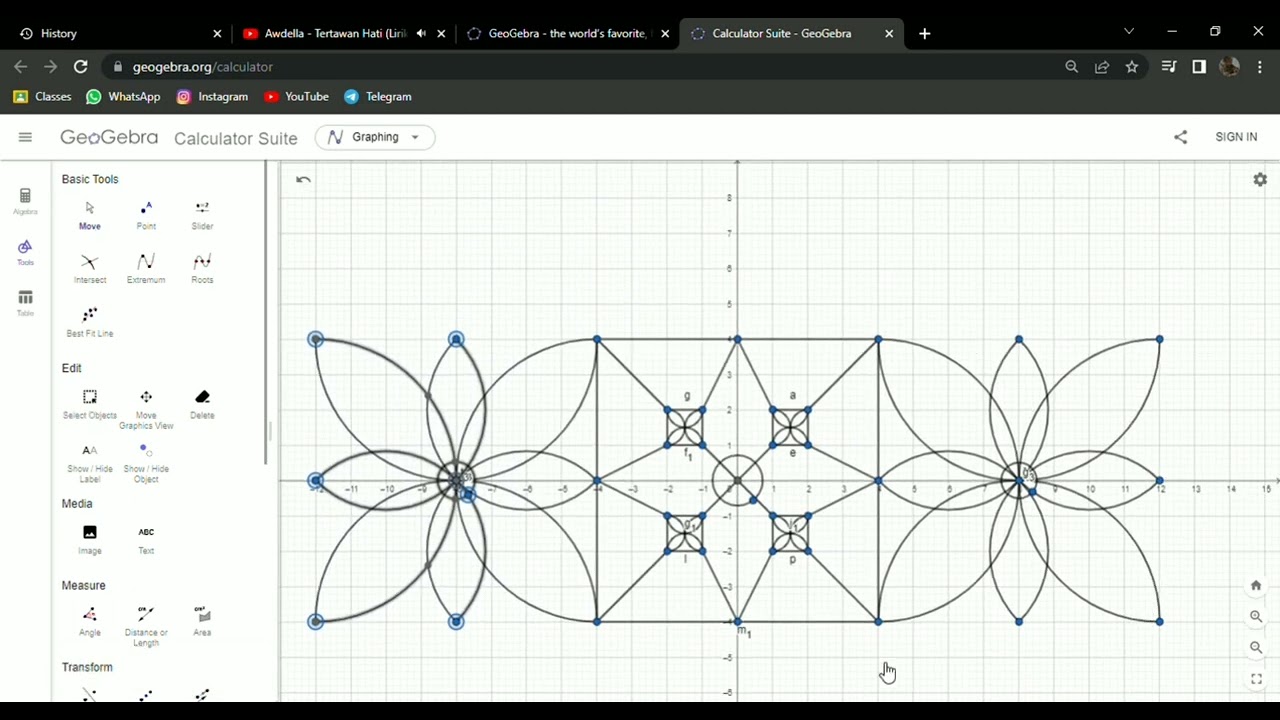
Task: Select Distance or Length tool
Action: [x=146, y=626]
